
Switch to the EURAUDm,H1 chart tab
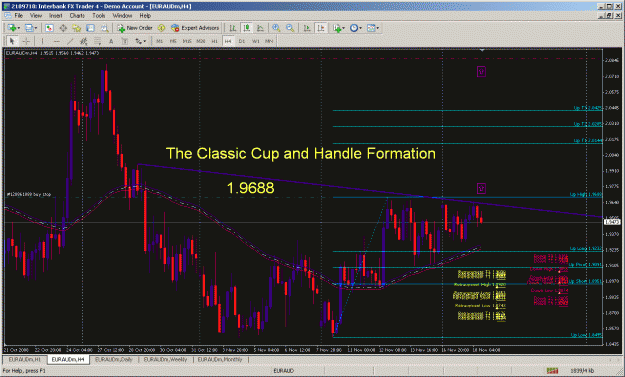pyautogui.click(x=25, y=359)
